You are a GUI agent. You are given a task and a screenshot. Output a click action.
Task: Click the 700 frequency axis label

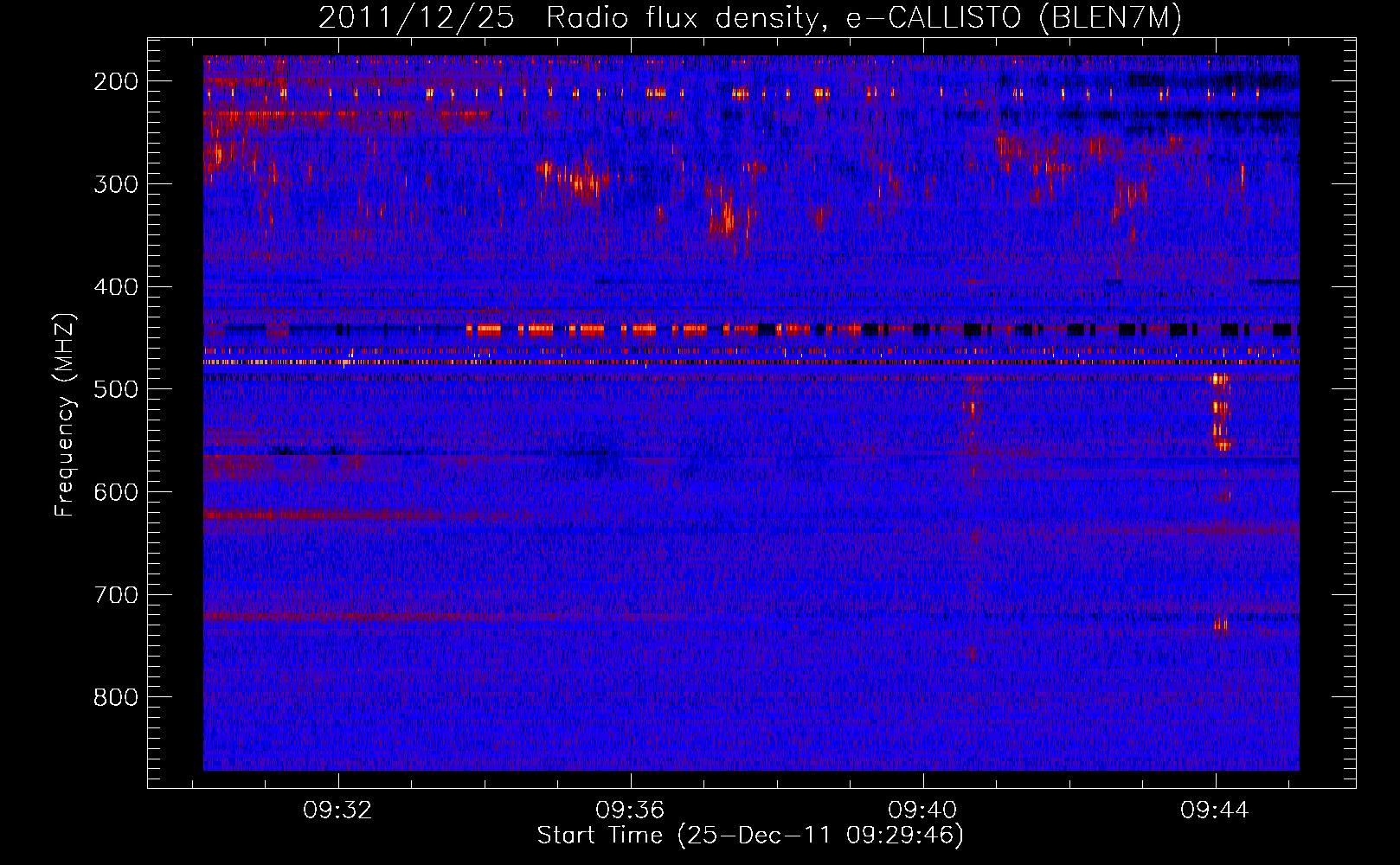[116, 595]
